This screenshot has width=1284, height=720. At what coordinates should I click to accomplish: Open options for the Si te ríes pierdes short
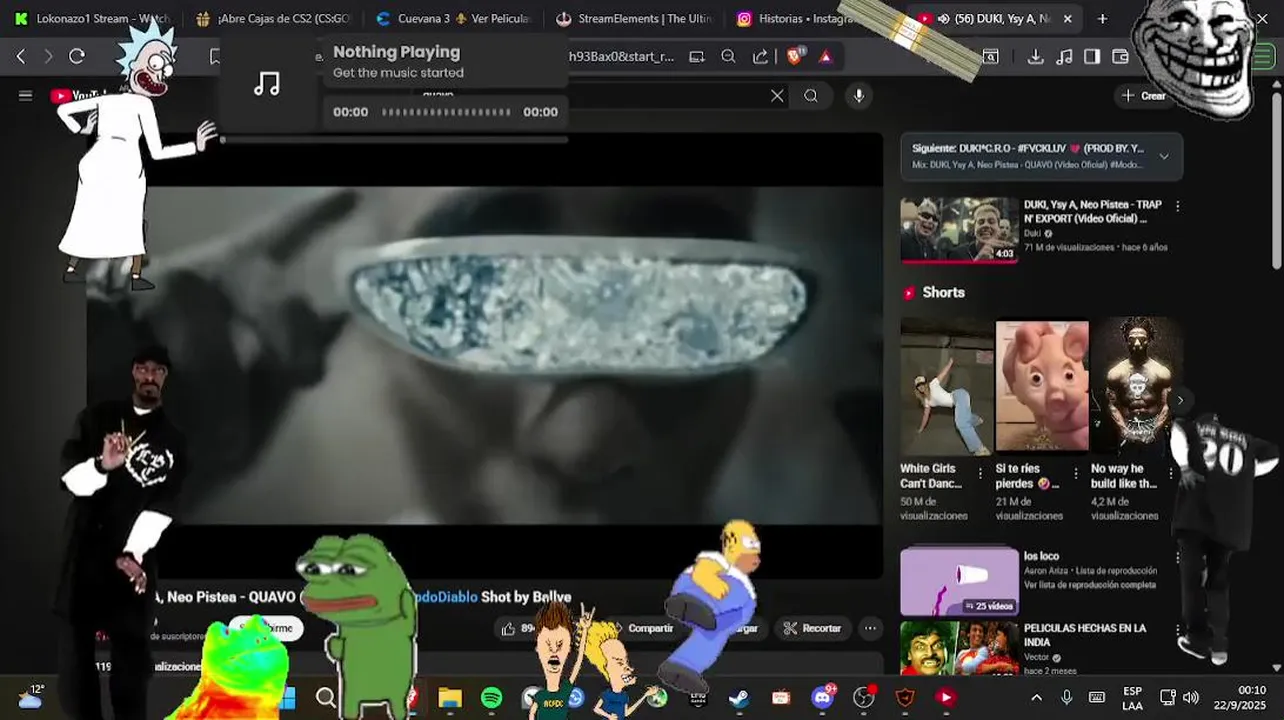[x=1076, y=473]
